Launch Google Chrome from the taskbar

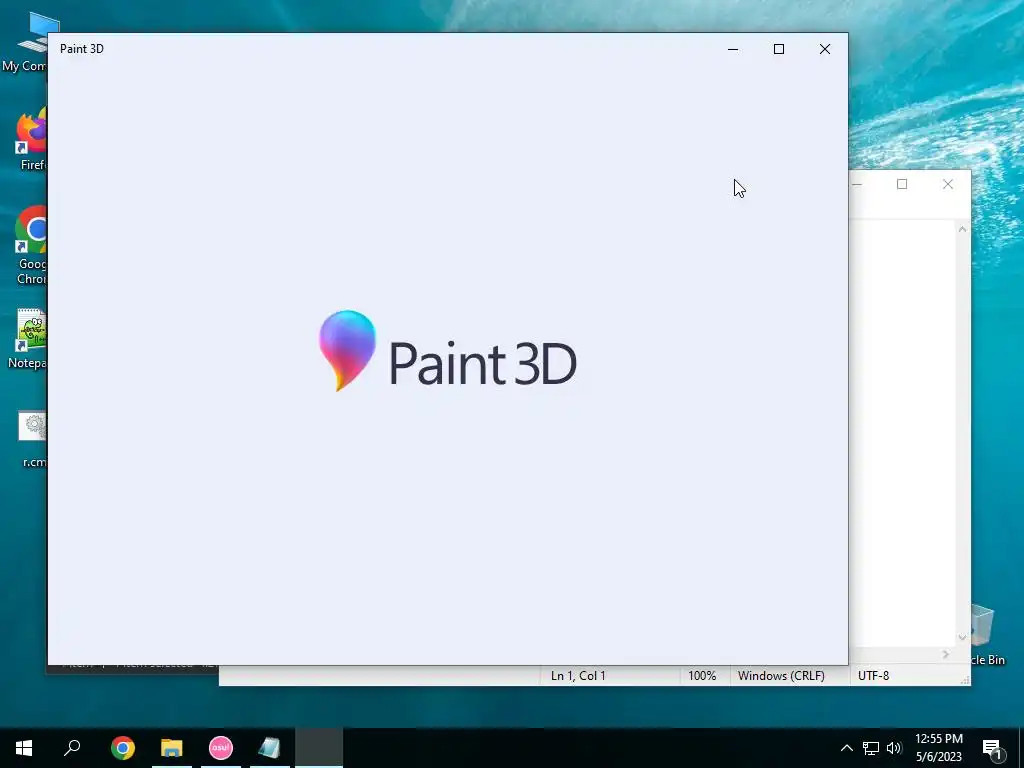pyautogui.click(x=123, y=748)
